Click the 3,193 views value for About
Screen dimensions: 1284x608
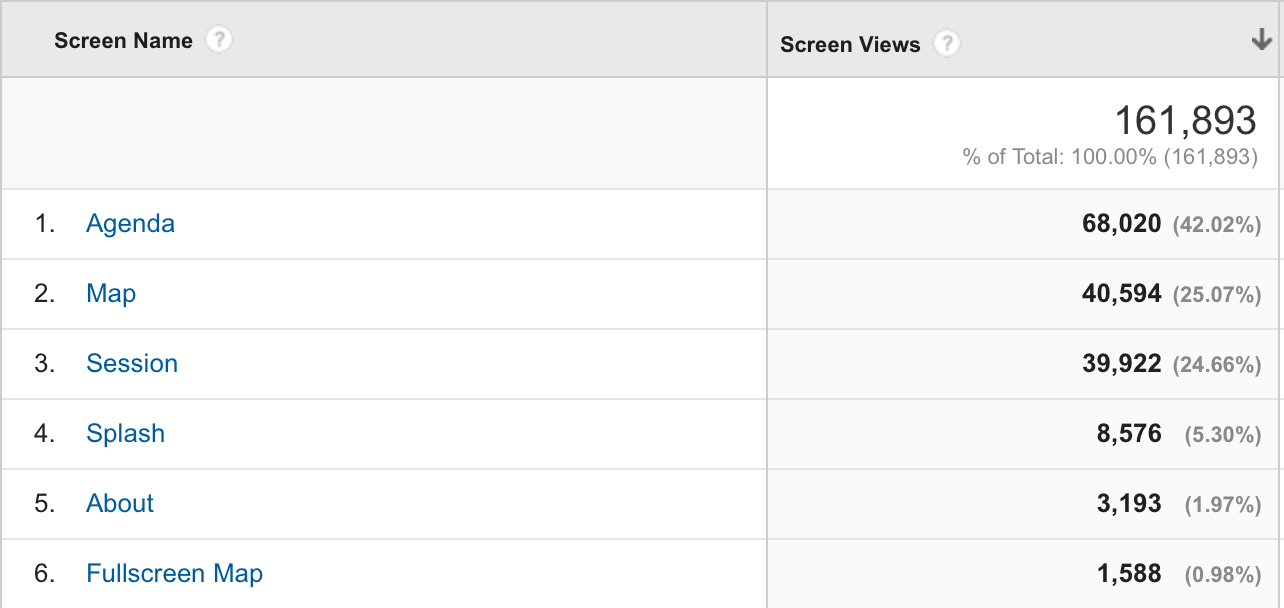(x=1129, y=504)
